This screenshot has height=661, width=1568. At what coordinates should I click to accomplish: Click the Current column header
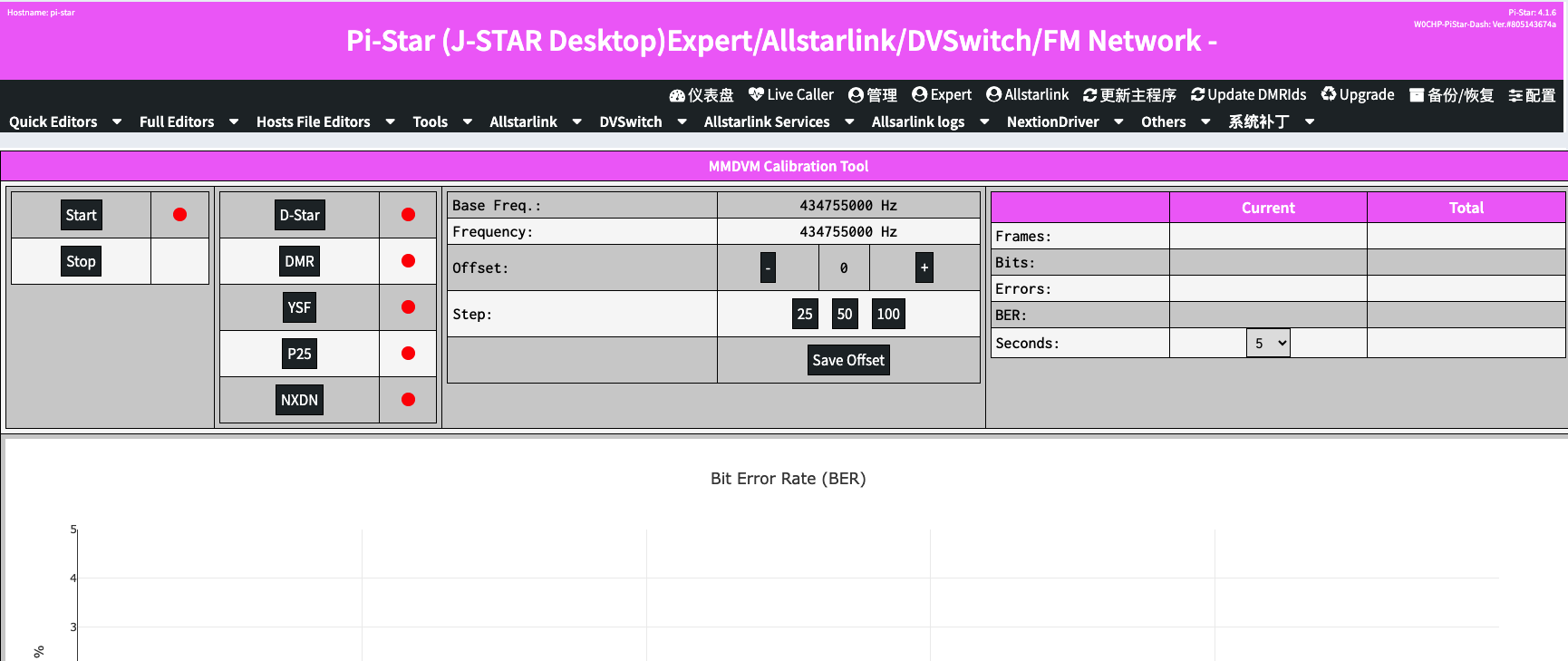[x=1268, y=208]
